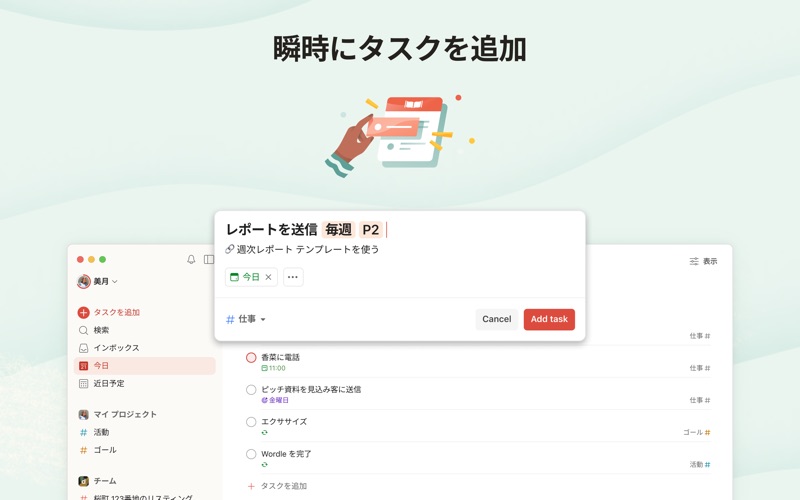Click the 香菜に電話 task title
The height and width of the screenshot is (500, 800).
[x=280, y=358]
